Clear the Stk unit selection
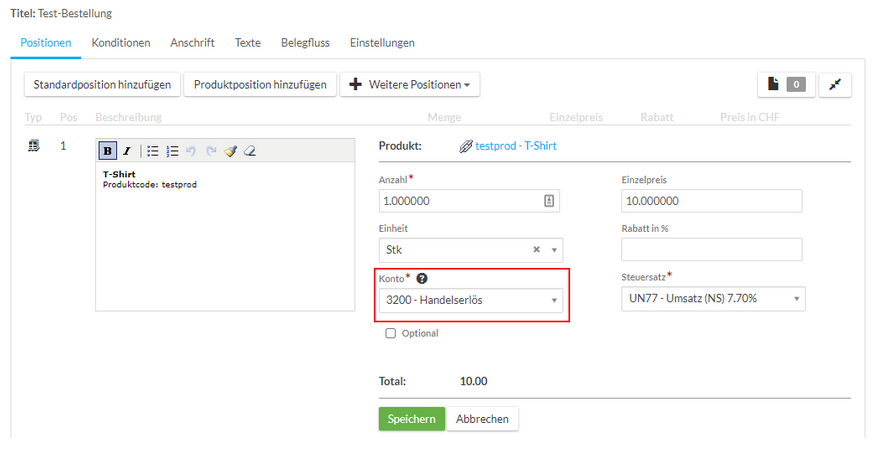This screenshot has width=876, height=463. [x=536, y=250]
